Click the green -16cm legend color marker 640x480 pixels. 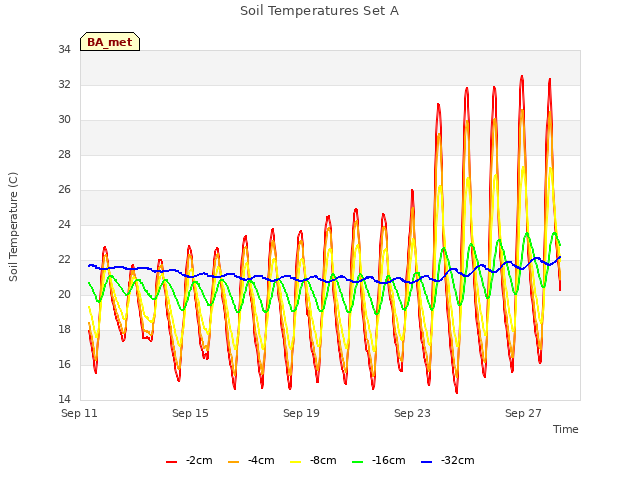[358, 462]
